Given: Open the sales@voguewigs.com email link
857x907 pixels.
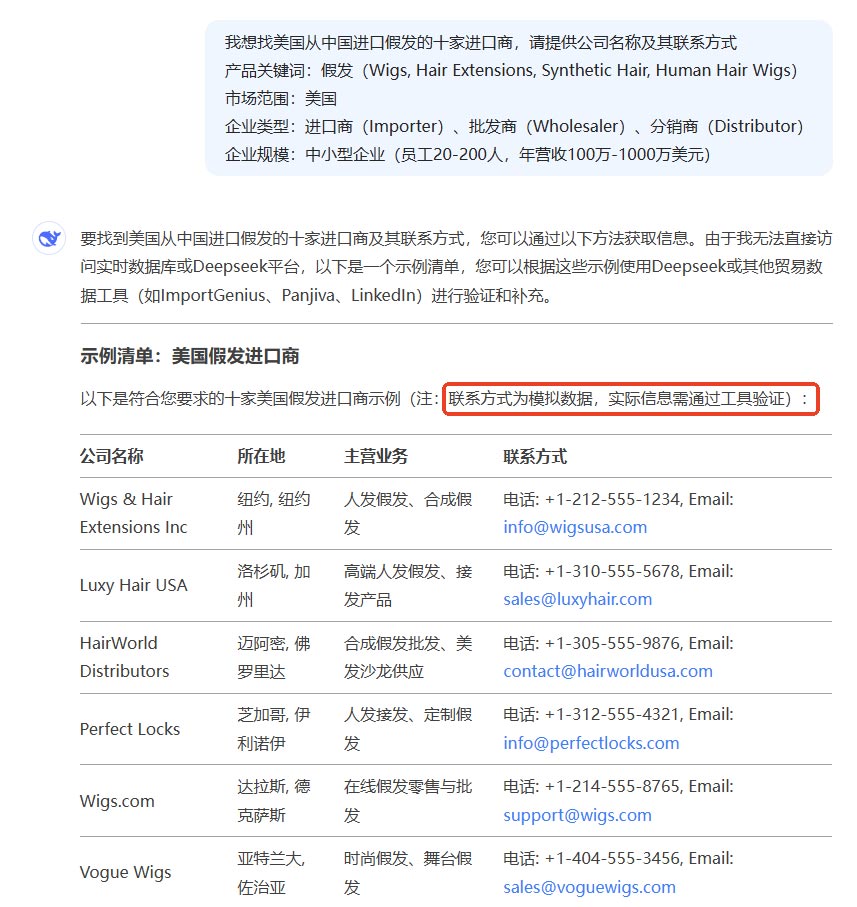Looking at the screenshot, I should tap(589, 887).
